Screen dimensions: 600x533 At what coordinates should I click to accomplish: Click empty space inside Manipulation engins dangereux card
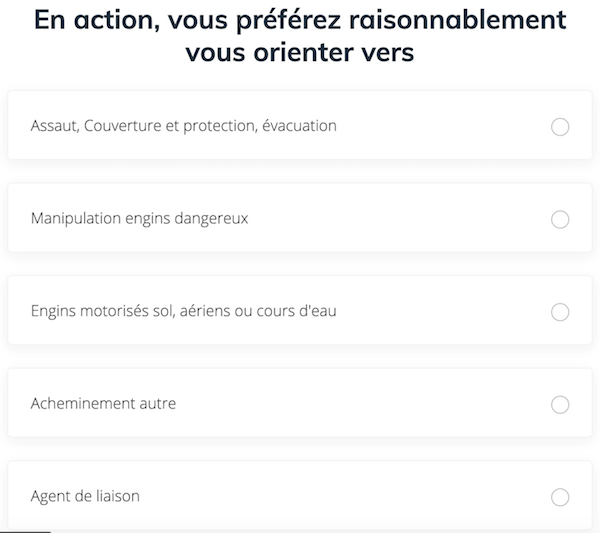click(x=400, y=219)
